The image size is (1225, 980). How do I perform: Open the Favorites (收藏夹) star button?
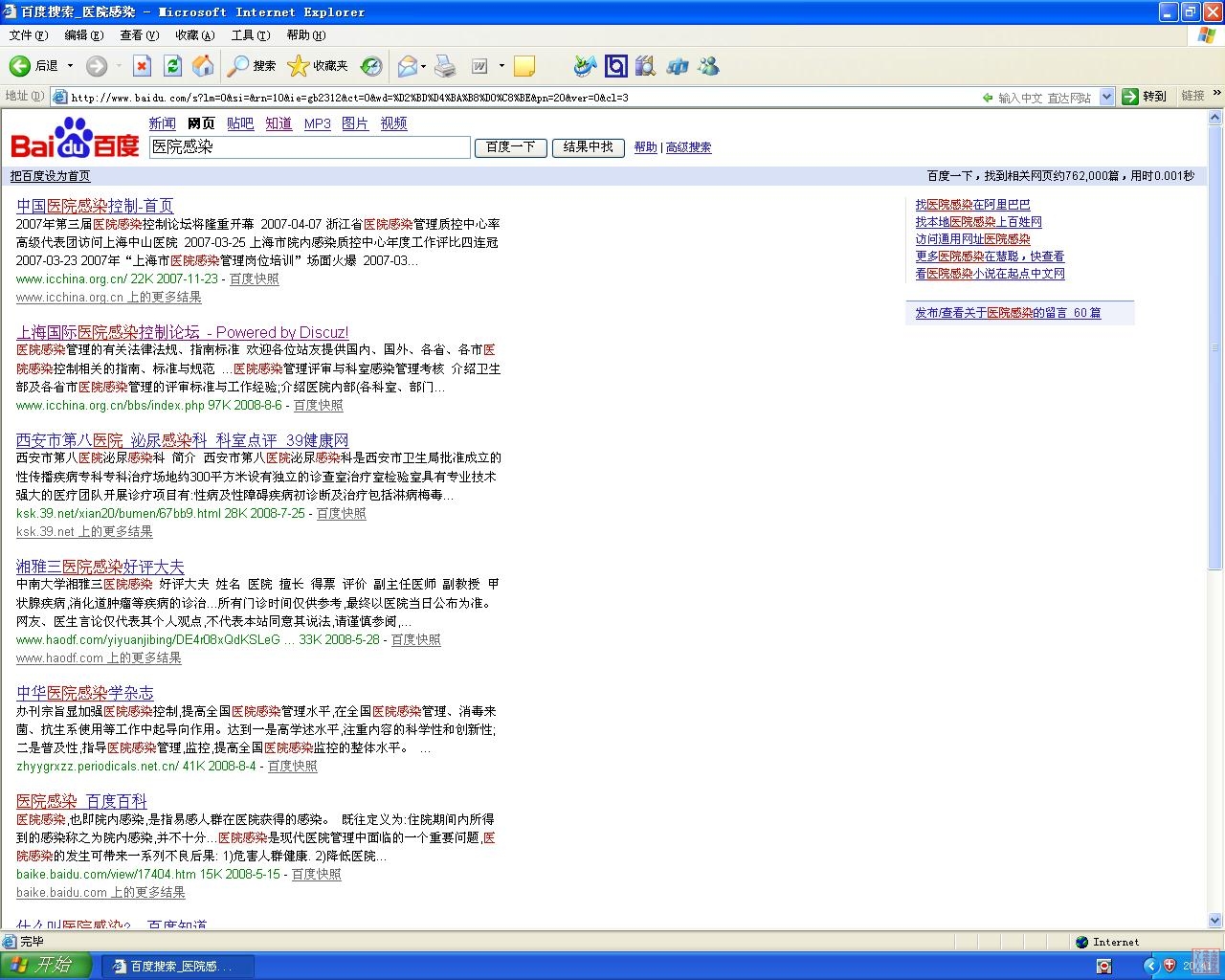point(318,66)
